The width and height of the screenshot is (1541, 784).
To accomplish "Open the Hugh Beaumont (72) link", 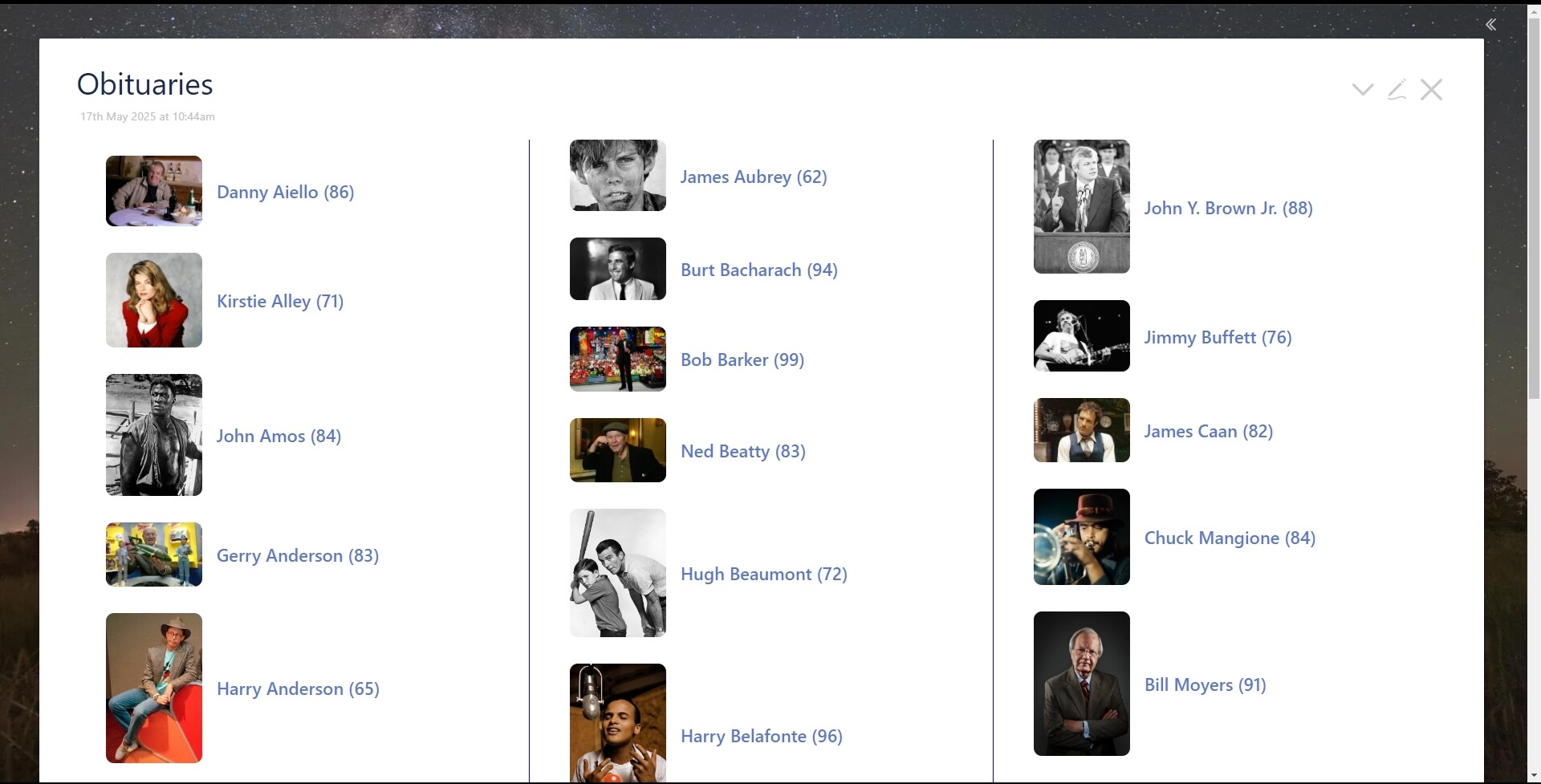I will click(764, 574).
